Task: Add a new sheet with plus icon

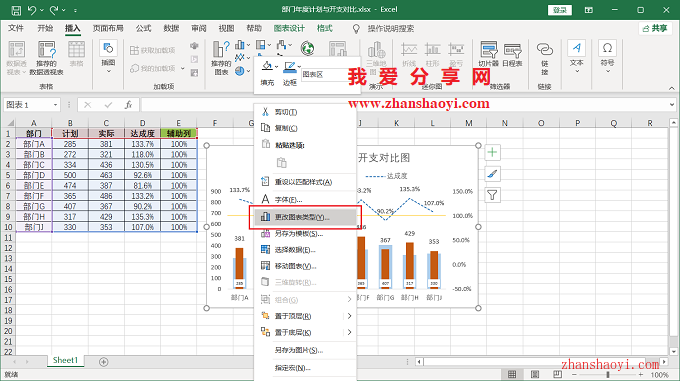Action: [104, 361]
